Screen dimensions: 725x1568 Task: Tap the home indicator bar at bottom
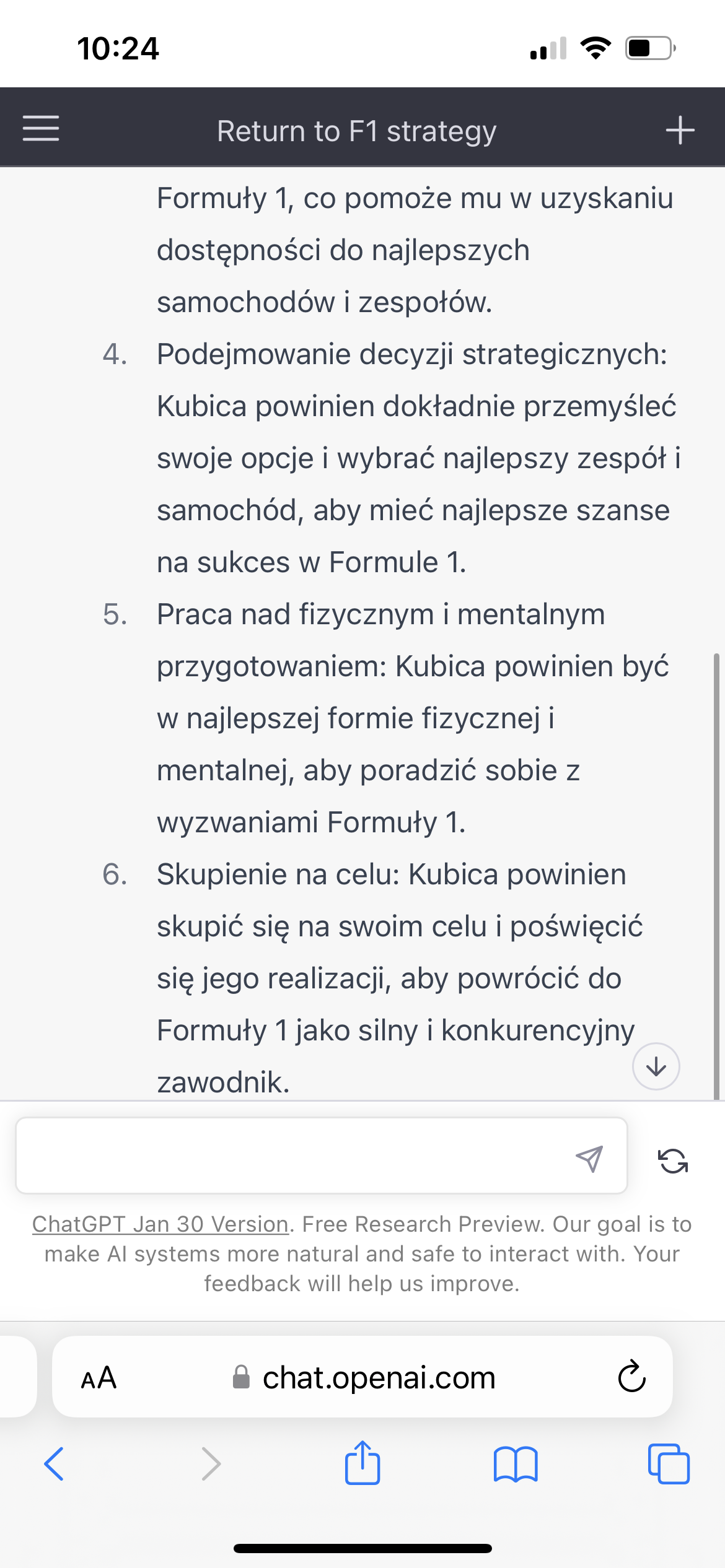point(362,1548)
